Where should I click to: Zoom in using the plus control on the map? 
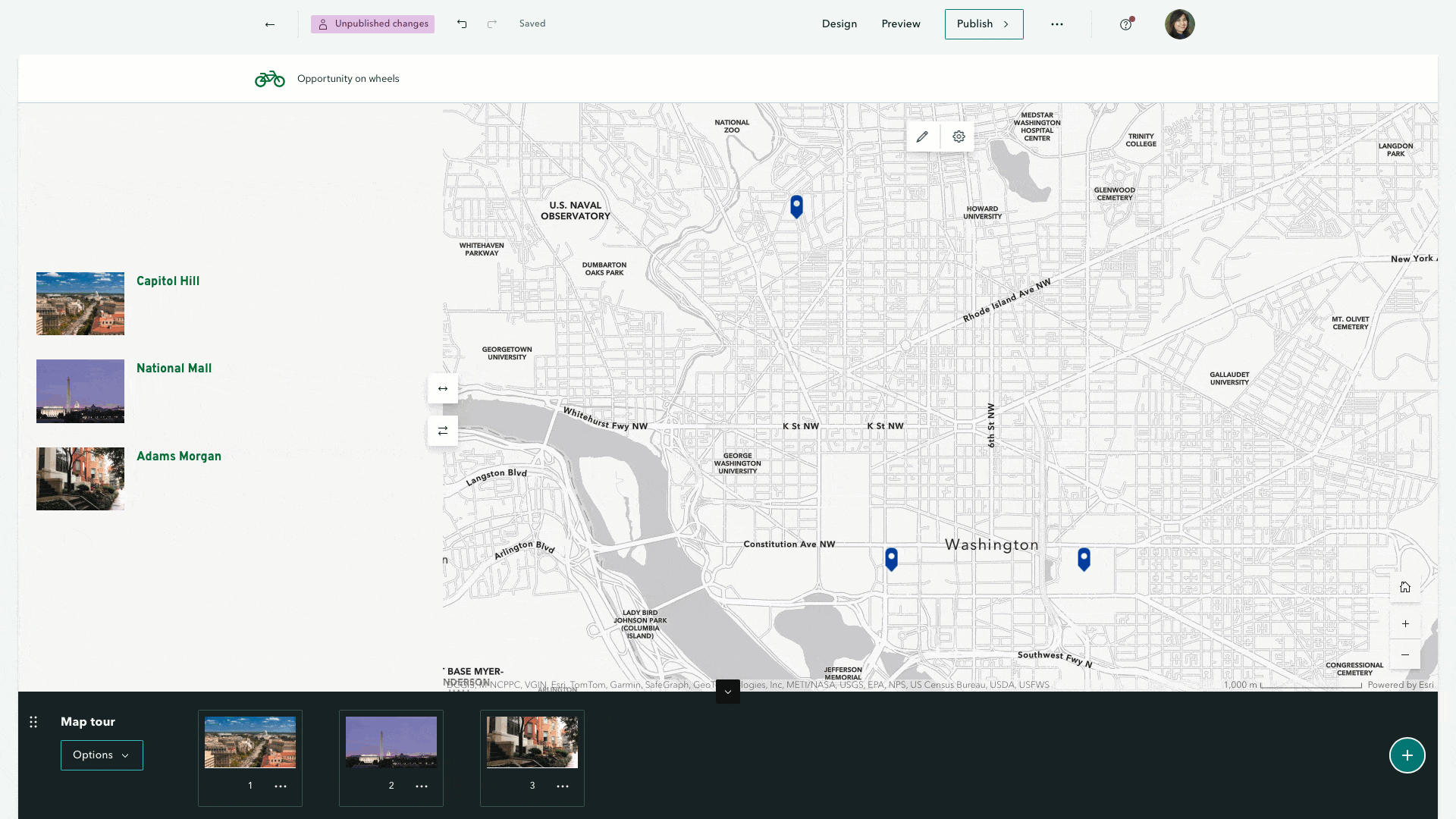pos(1405,623)
